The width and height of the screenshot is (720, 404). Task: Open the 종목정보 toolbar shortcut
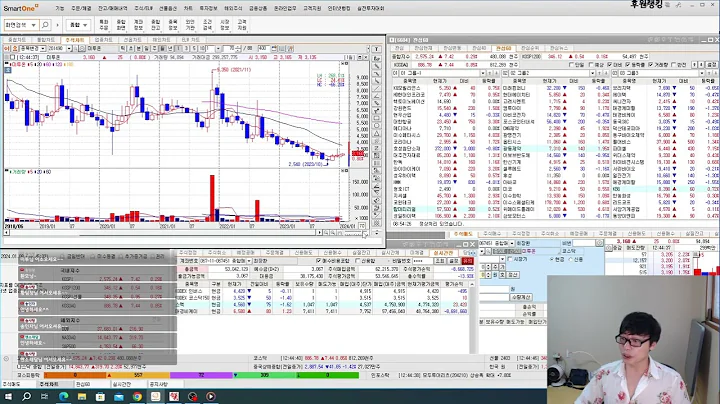(173, 25)
